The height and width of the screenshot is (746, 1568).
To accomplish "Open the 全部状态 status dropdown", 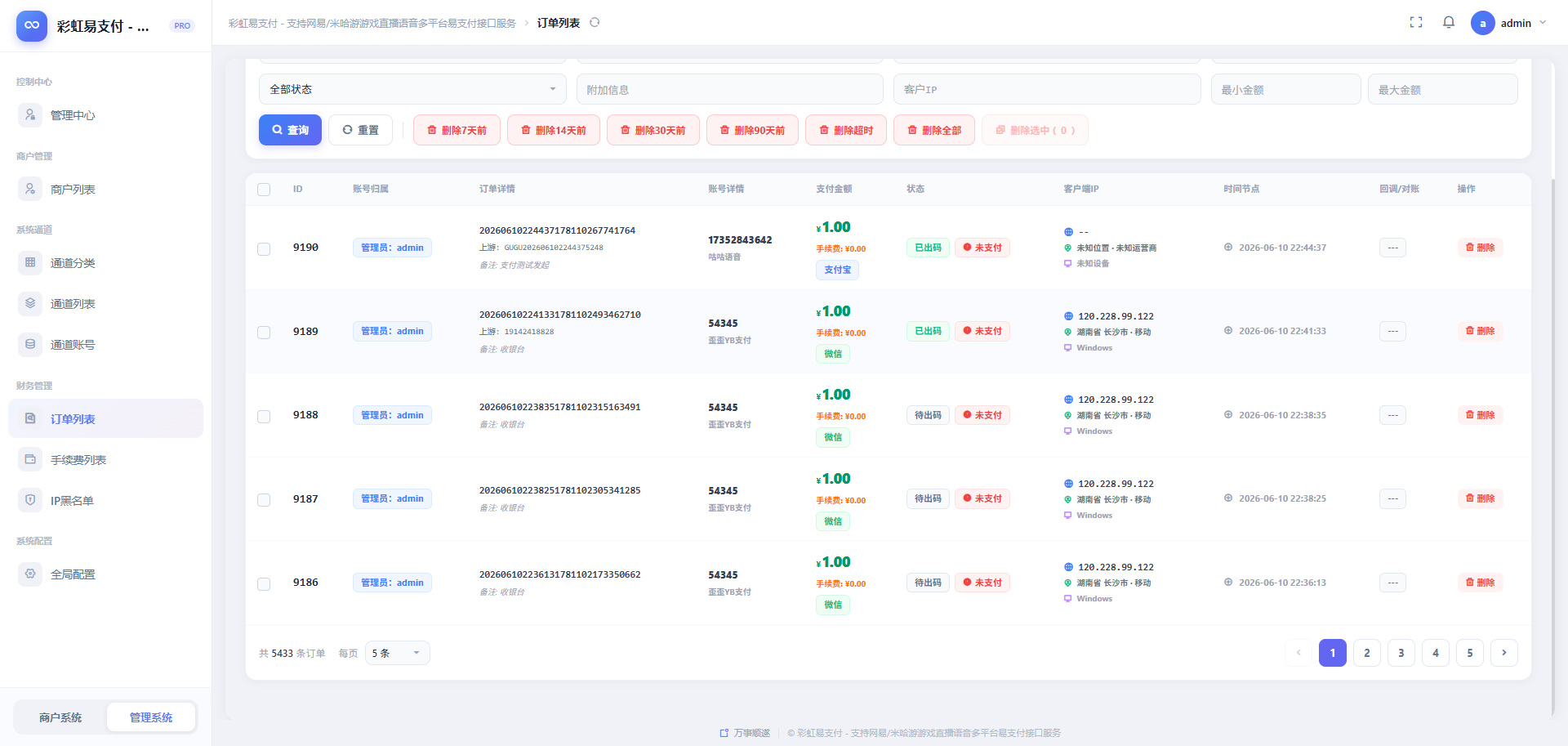I will point(412,89).
